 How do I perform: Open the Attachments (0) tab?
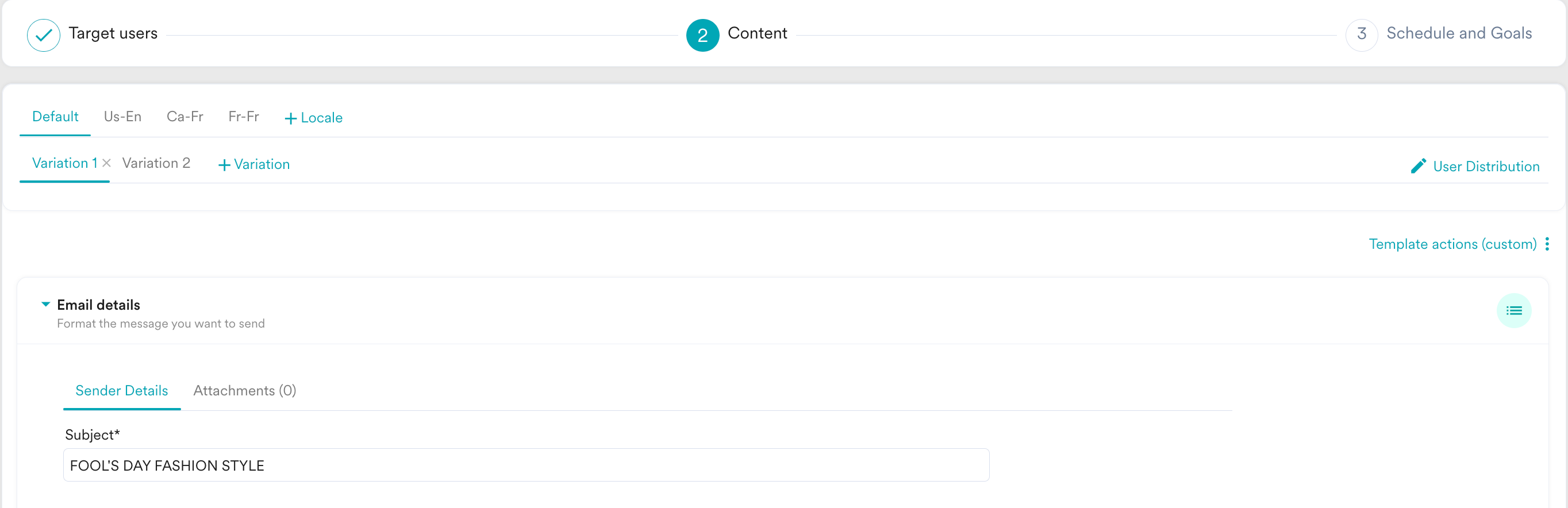[x=244, y=391]
